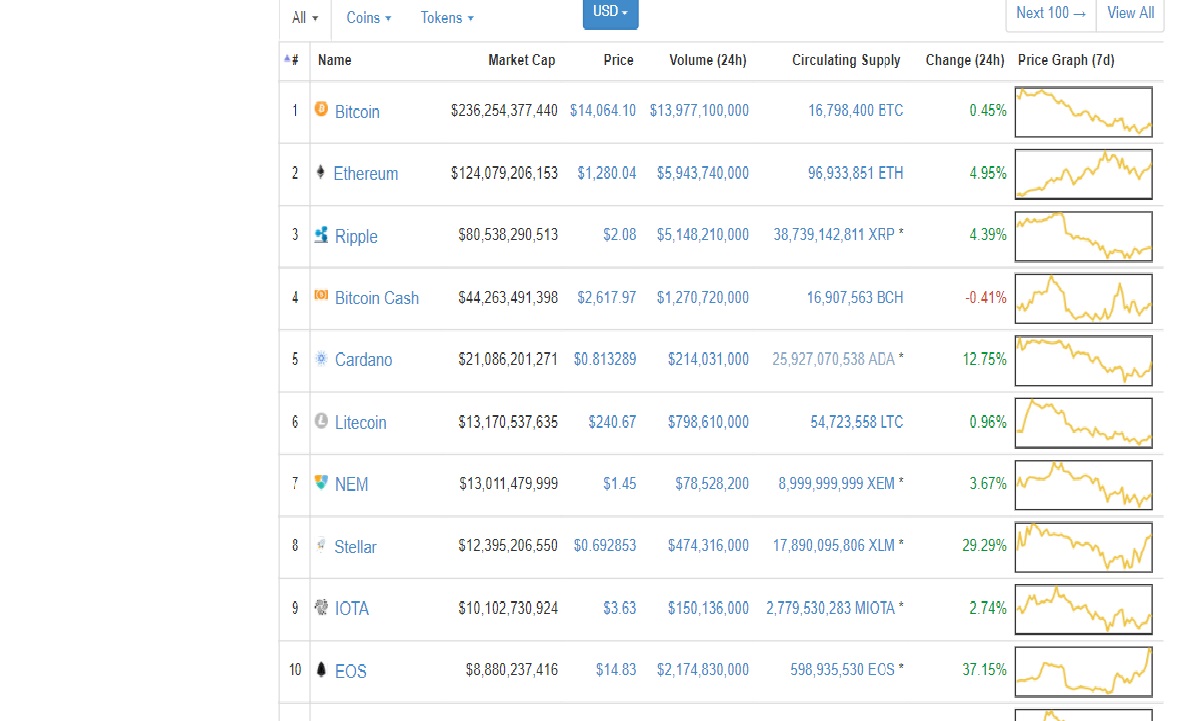Sort table by Price column header

[619, 59]
